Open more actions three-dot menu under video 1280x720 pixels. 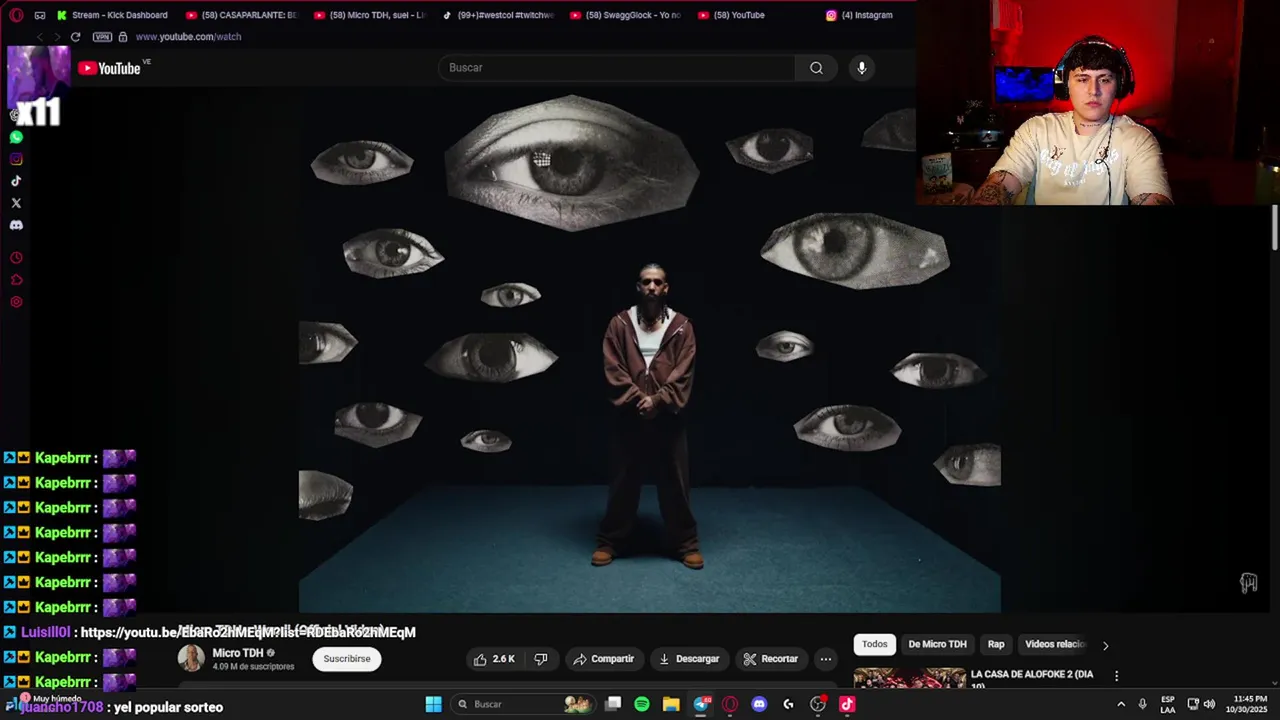(x=826, y=659)
